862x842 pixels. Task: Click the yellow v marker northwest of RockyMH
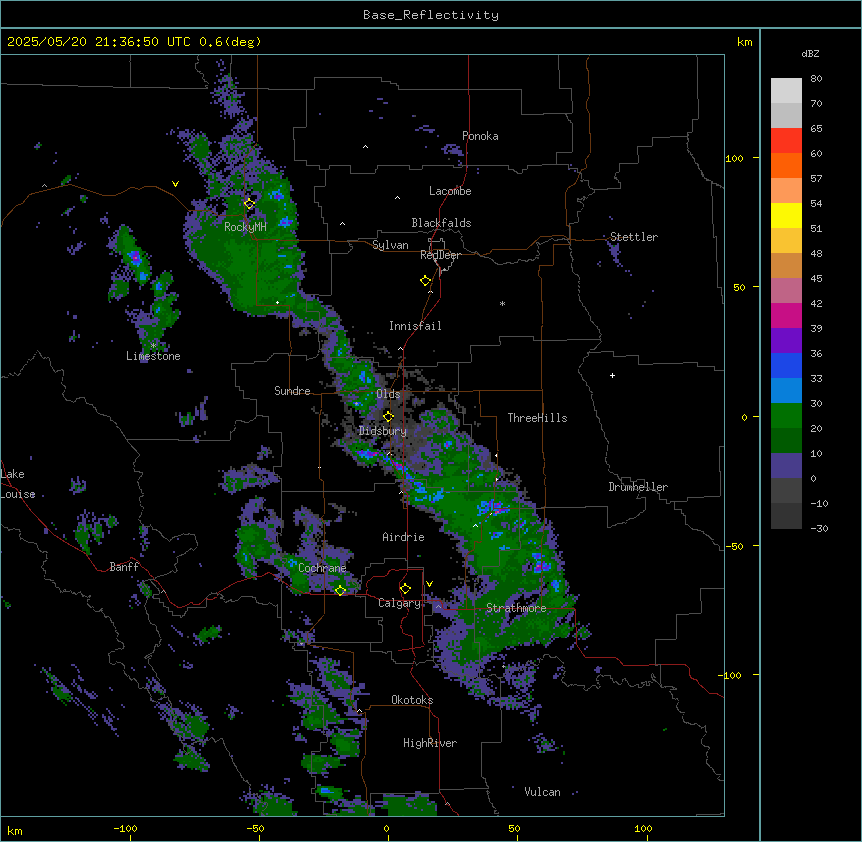tap(175, 184)
